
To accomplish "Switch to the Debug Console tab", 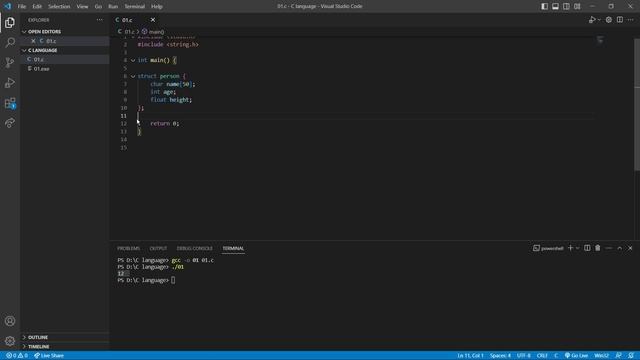I will 195,248.
